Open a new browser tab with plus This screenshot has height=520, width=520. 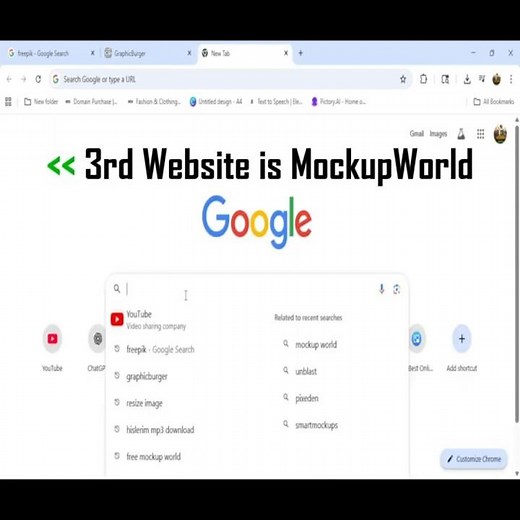(301, 53)
